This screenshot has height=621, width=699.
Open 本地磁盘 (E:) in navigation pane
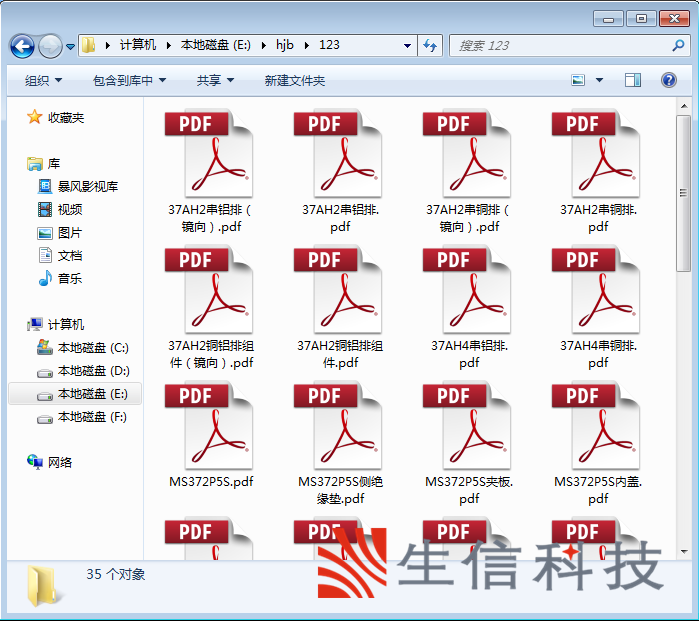(75, 394)
